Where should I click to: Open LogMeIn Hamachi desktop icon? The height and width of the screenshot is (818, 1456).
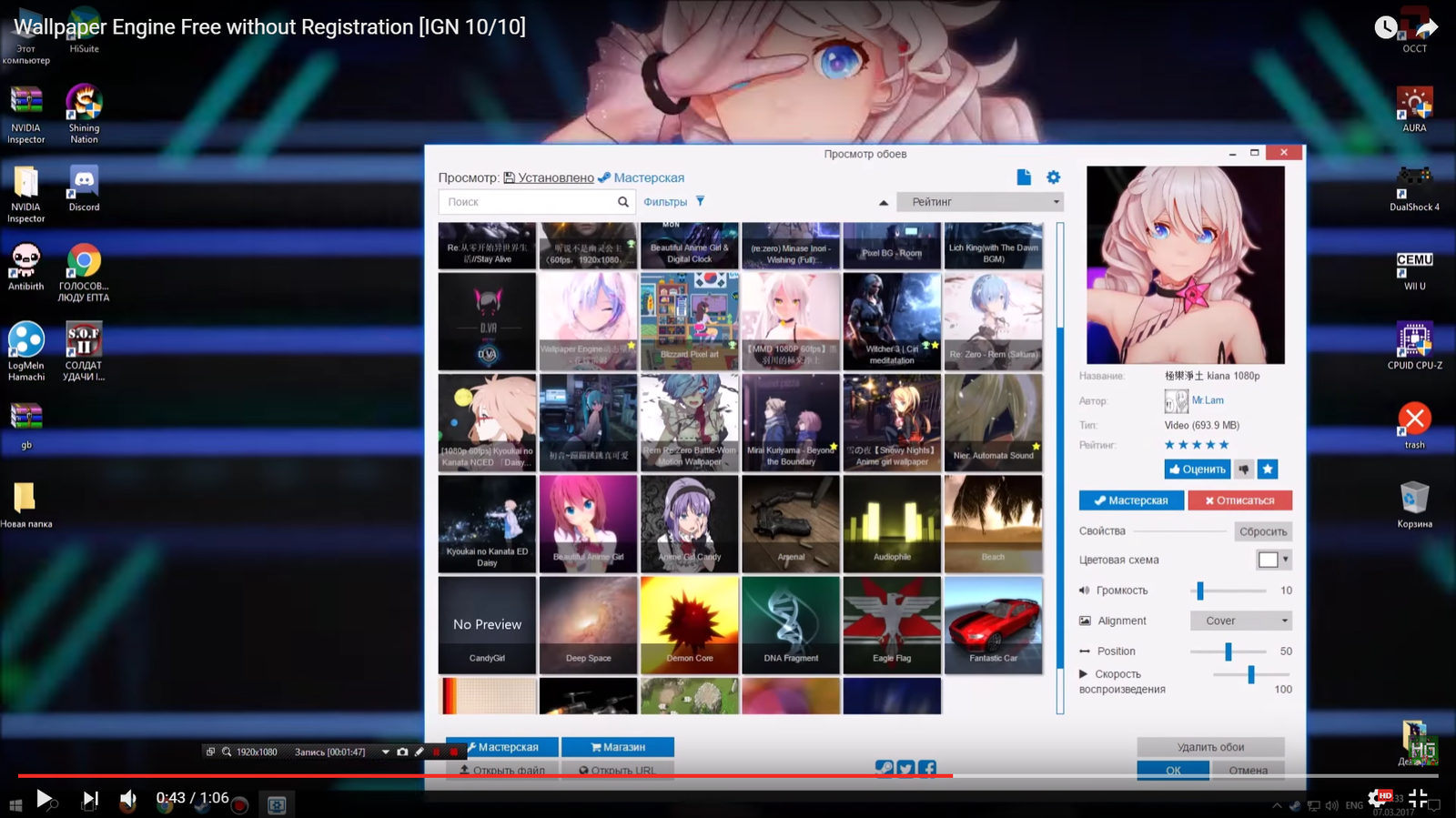coord(26,351)
